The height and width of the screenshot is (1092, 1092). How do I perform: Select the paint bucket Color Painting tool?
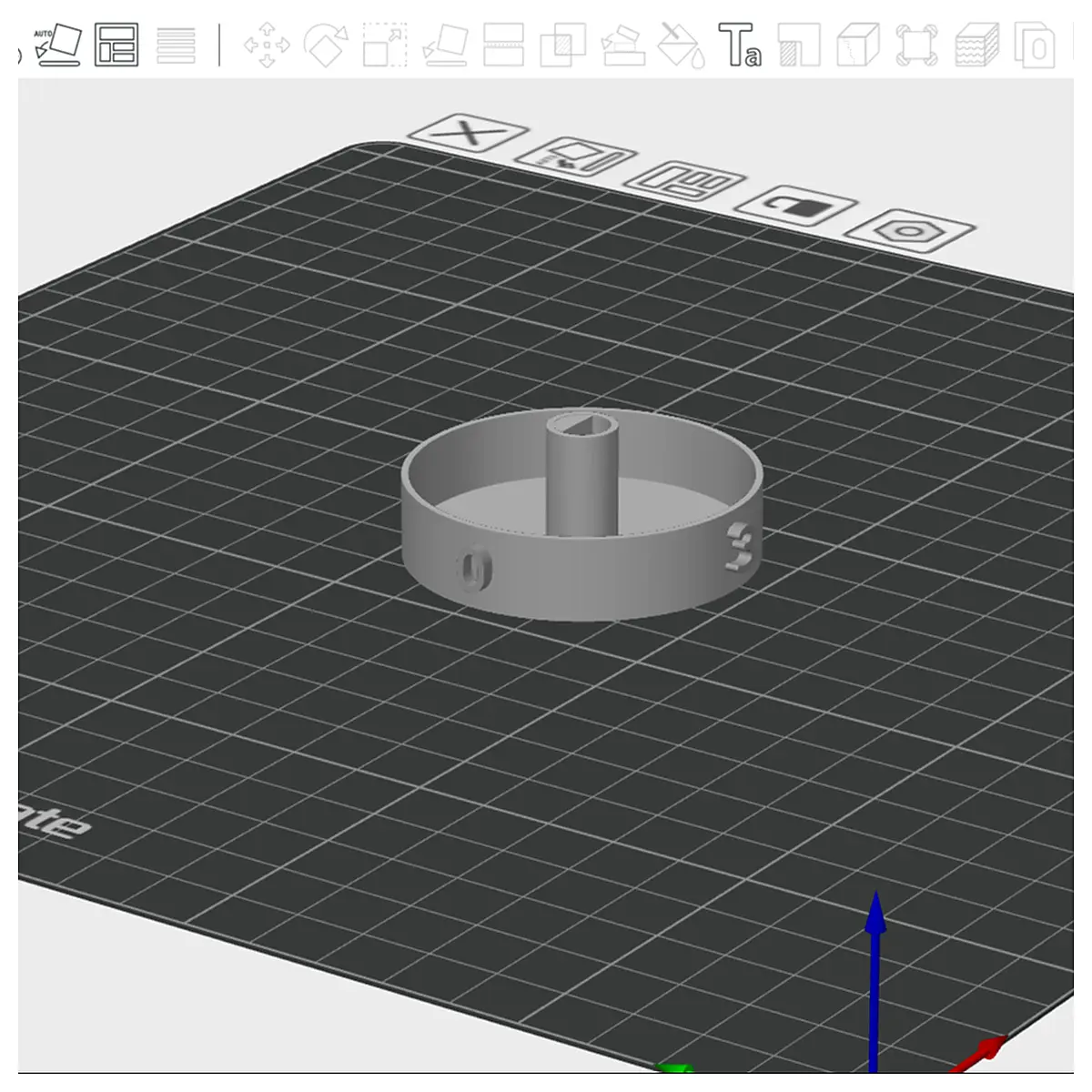(682, 45)
